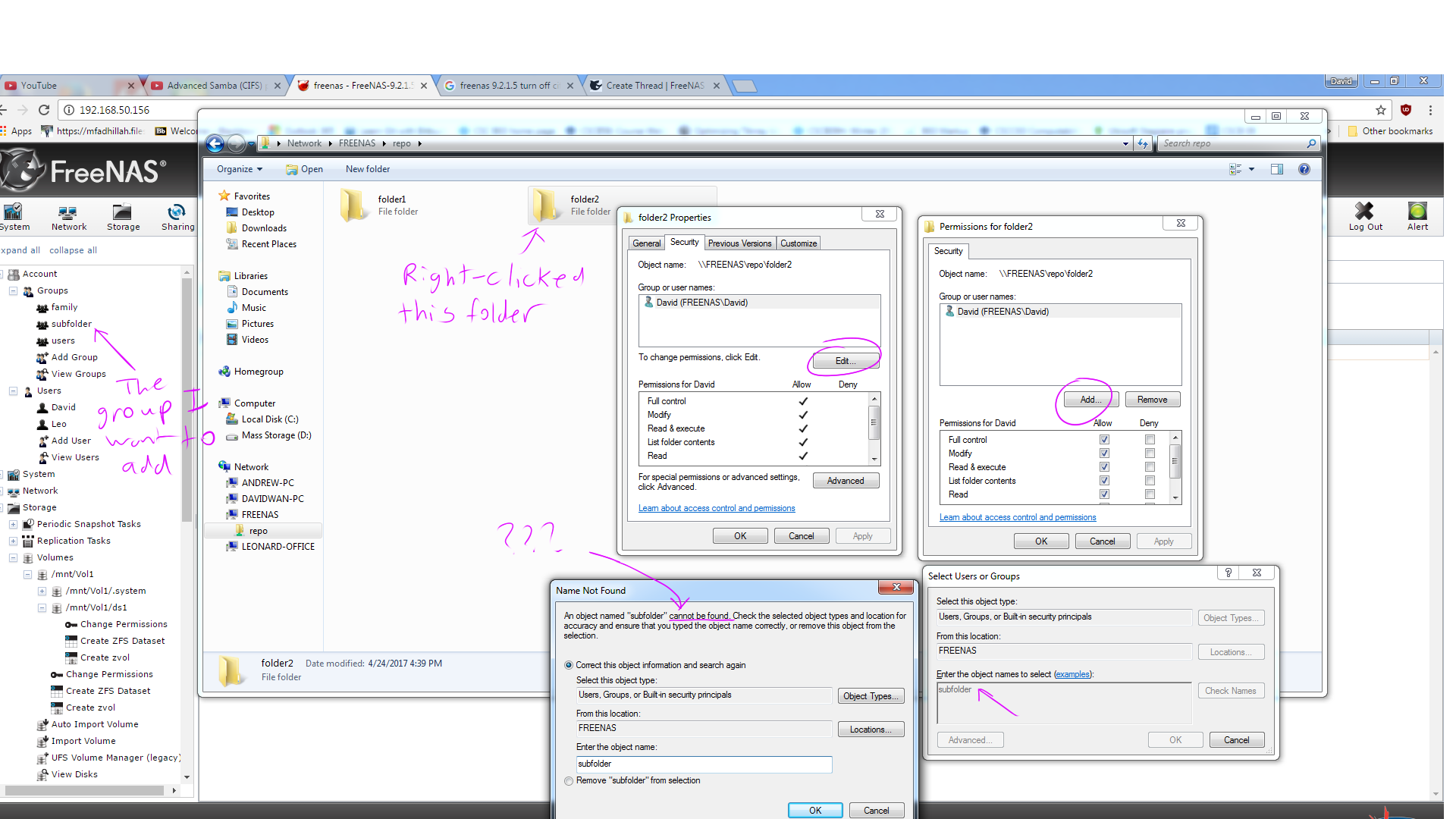Select FREENAS under Network in navigation pane
The height and width of the screenshot is (819, 1456).
[260, 515]
